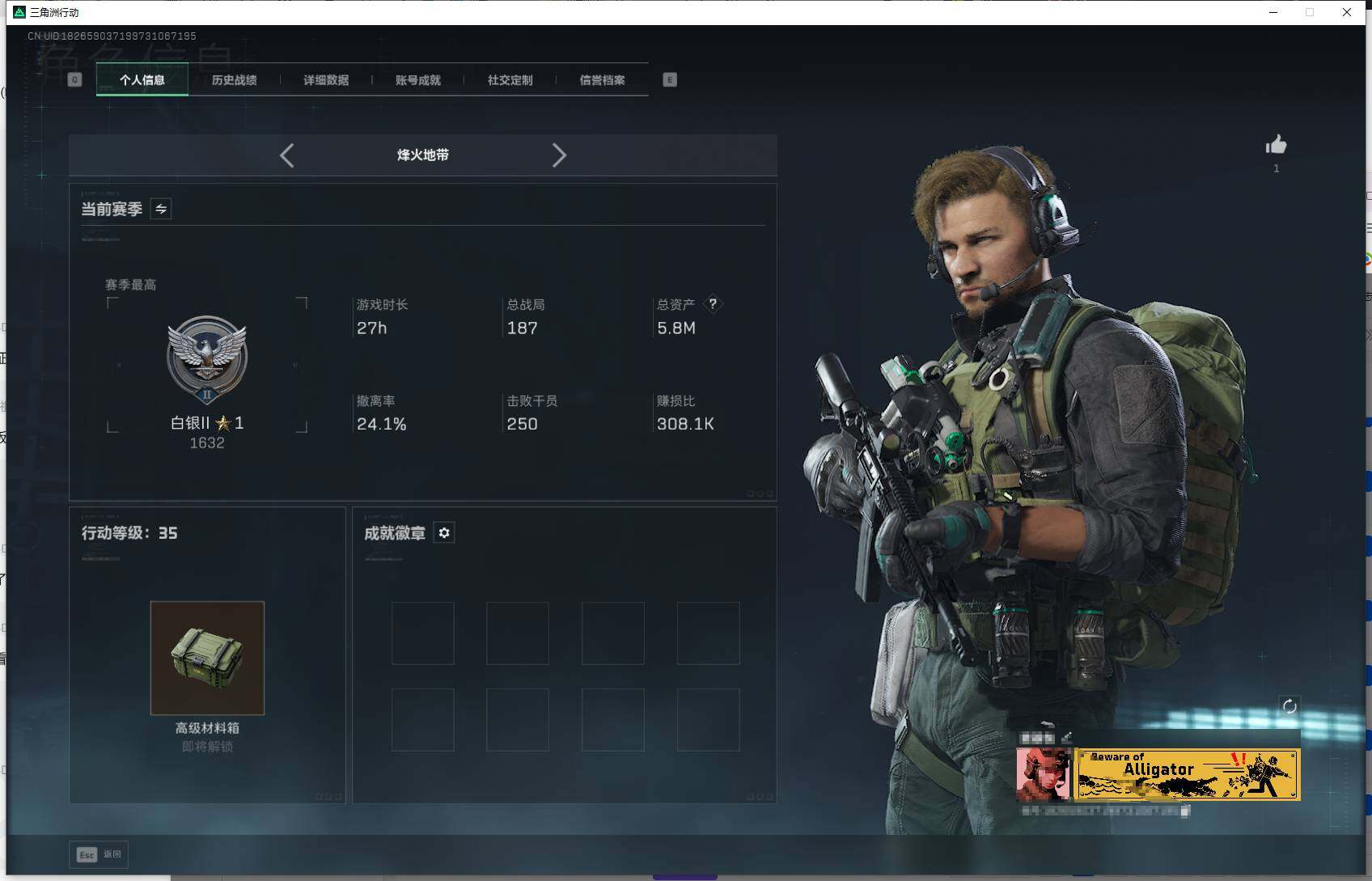
Task: Click the 游戏时长 value 27h
Action: (x=372, y=328)
